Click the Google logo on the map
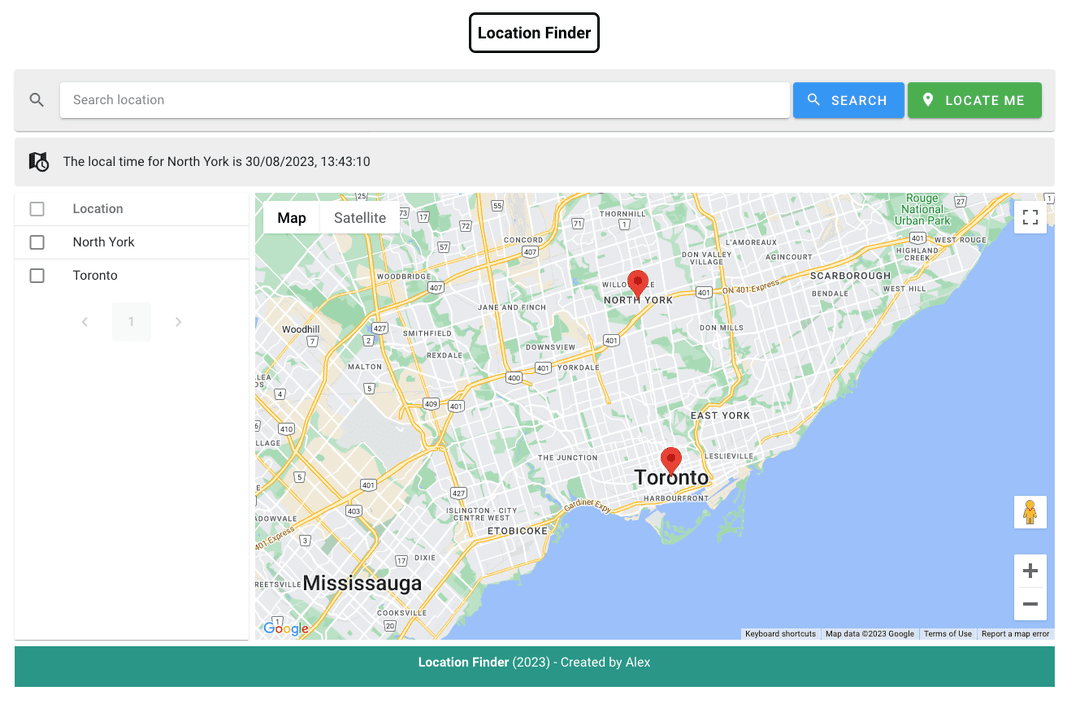 tap(285, 628)
